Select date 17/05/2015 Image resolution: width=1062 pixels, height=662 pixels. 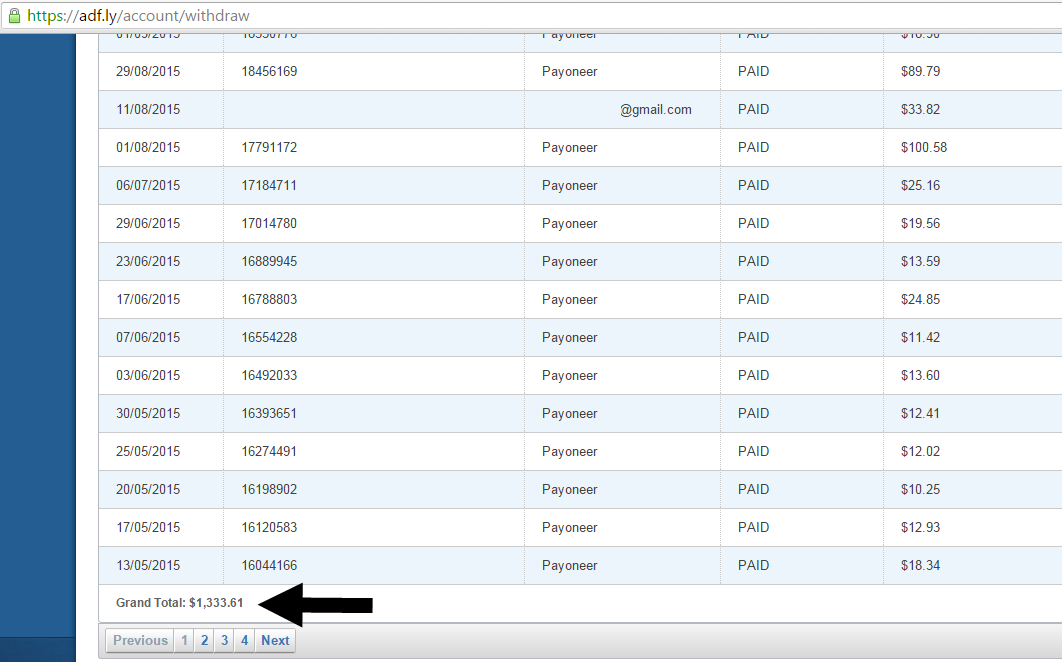pos(148,526)
